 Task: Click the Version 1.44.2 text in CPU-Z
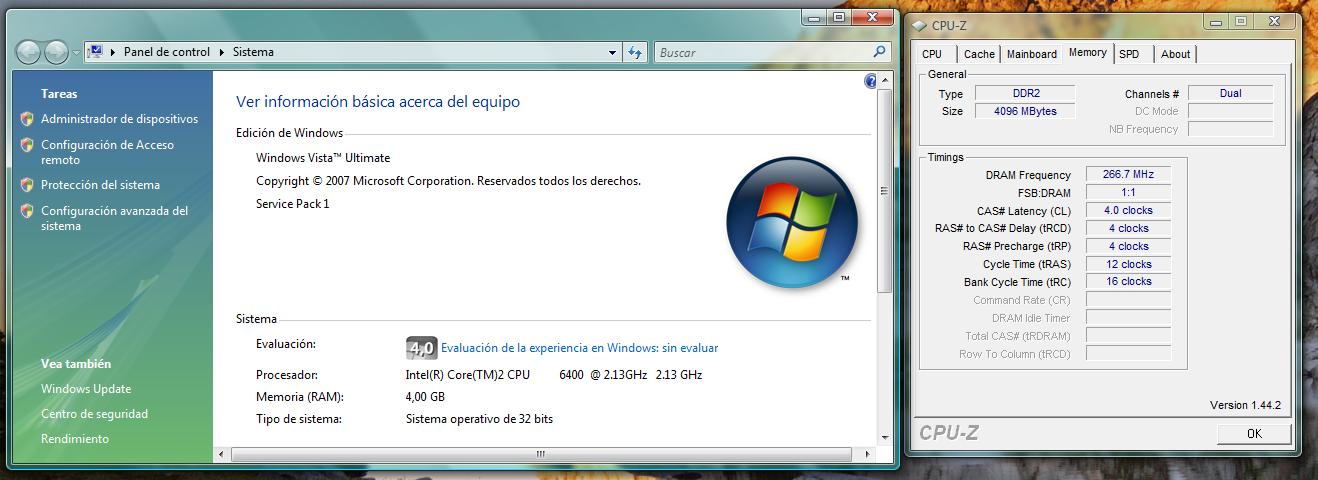[x=1245, y=405]
